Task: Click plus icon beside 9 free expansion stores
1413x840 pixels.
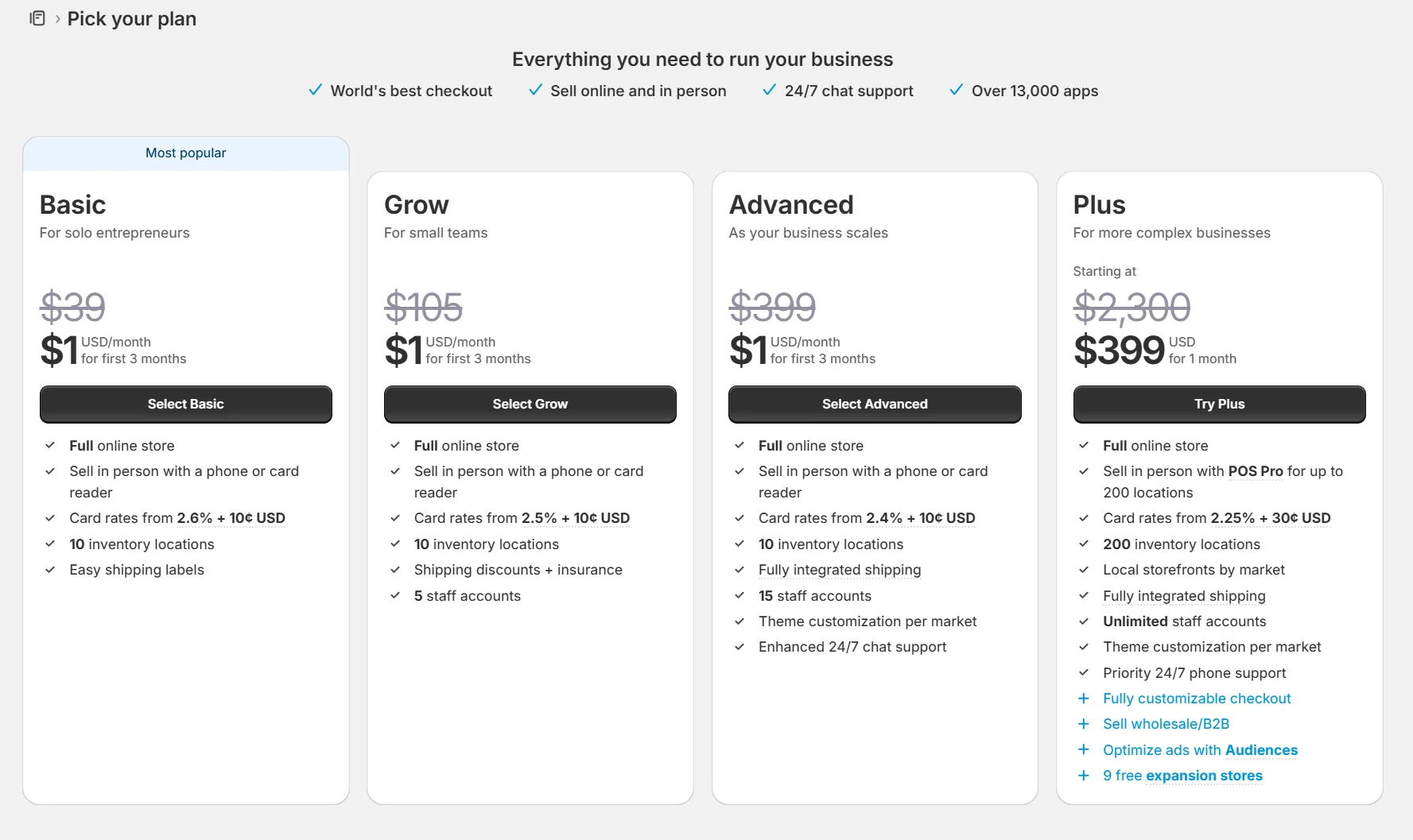Action: [x=1083, y=776]
